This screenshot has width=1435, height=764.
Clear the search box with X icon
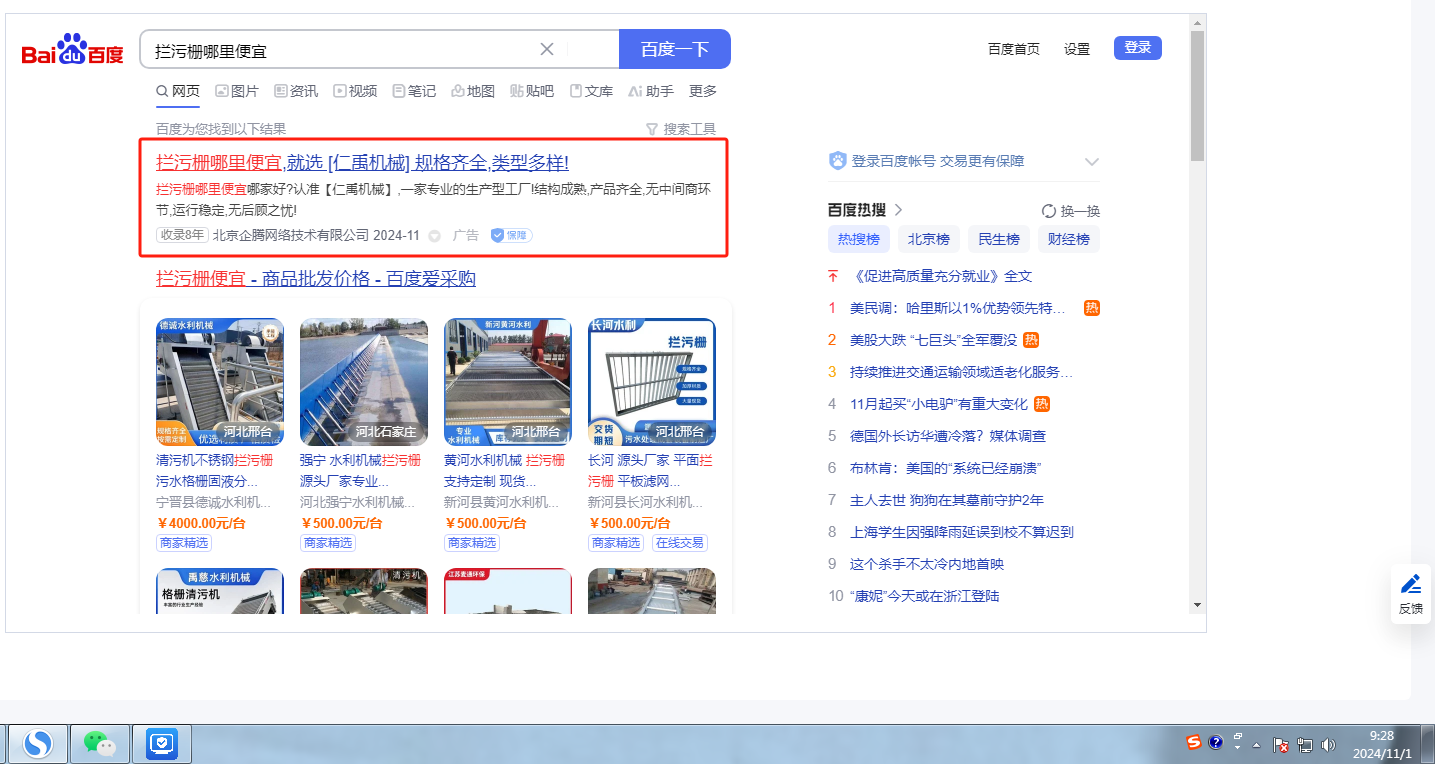click(547, 49)
